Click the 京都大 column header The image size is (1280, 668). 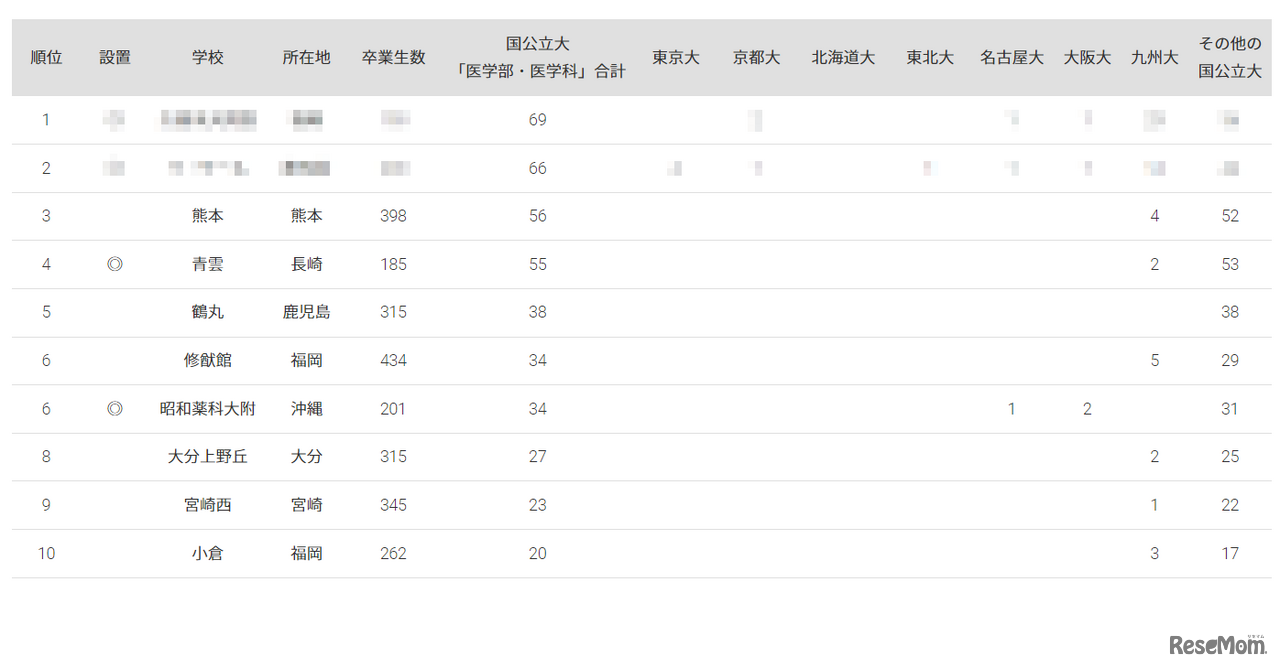coord(756,57)
